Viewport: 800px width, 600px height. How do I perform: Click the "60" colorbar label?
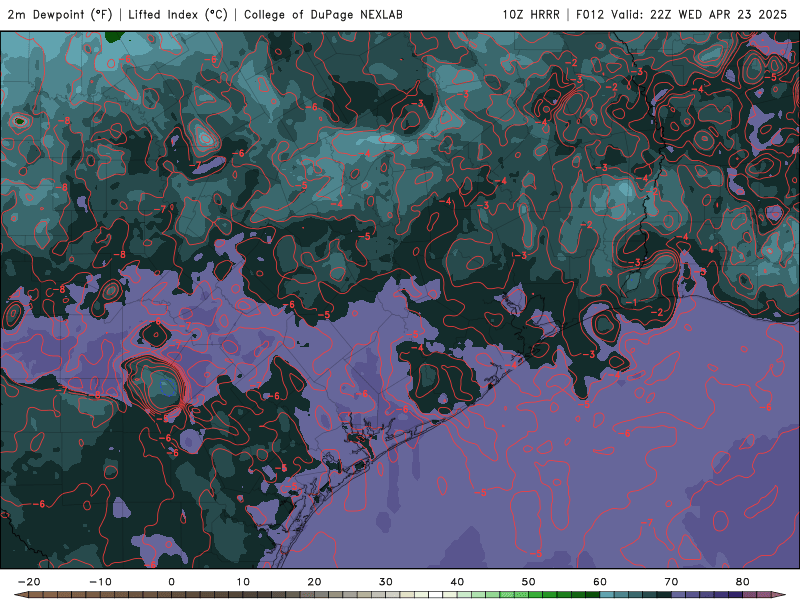[600, 582]
